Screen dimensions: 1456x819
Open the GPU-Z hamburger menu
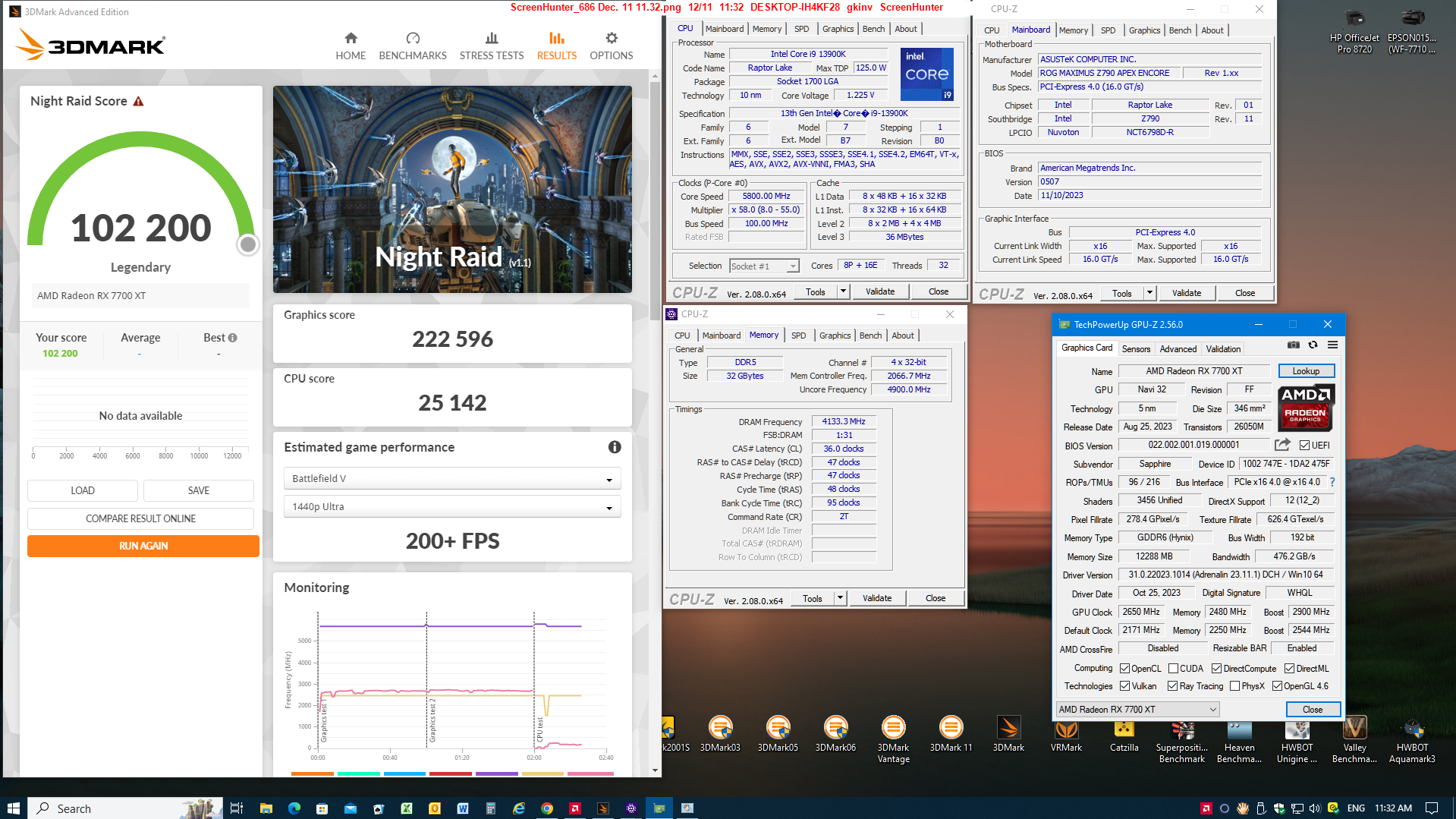(x=1332, y=345)
